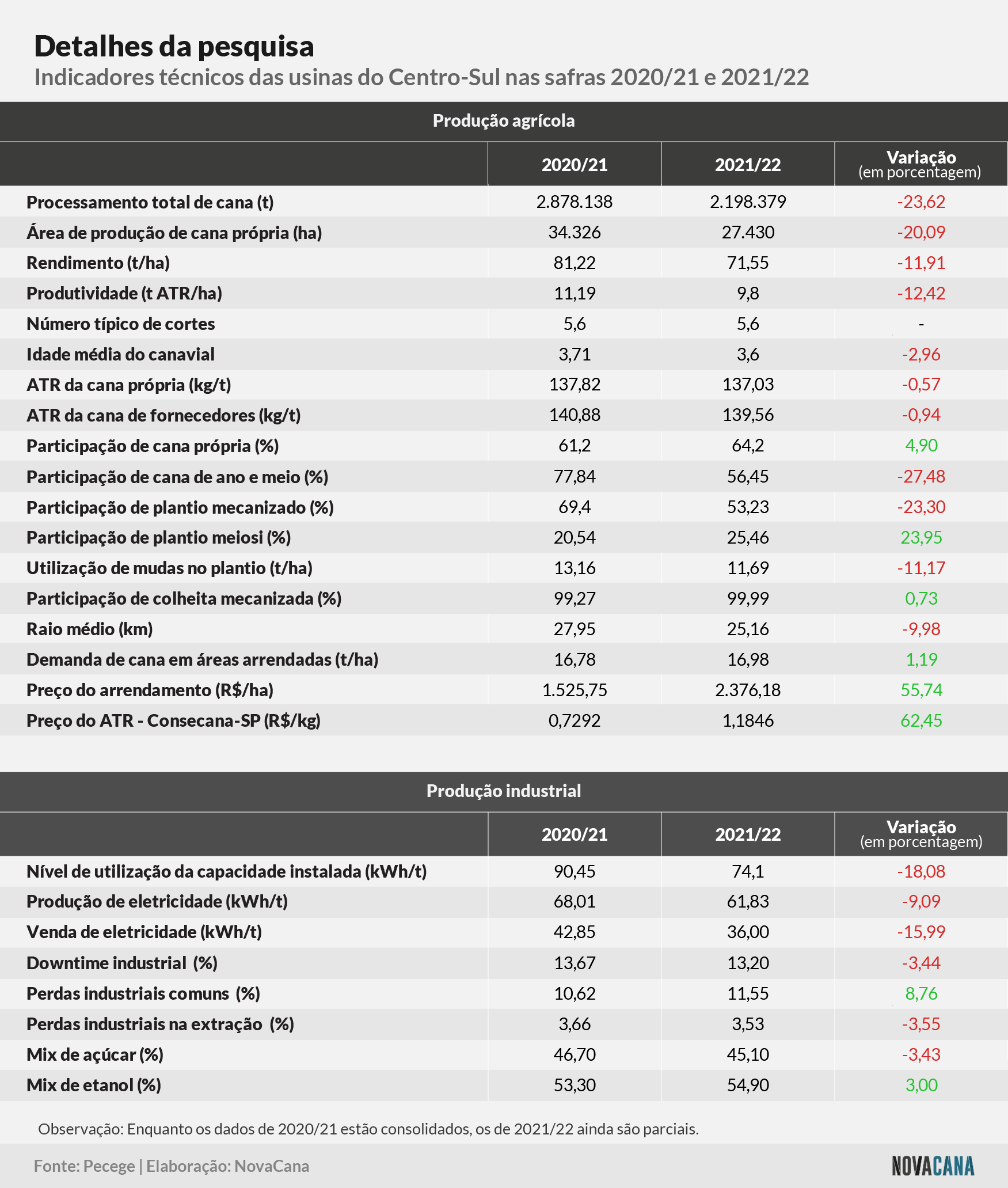Select the Produção agrícola header
1008x1188 pixels.
pos(504,121)
